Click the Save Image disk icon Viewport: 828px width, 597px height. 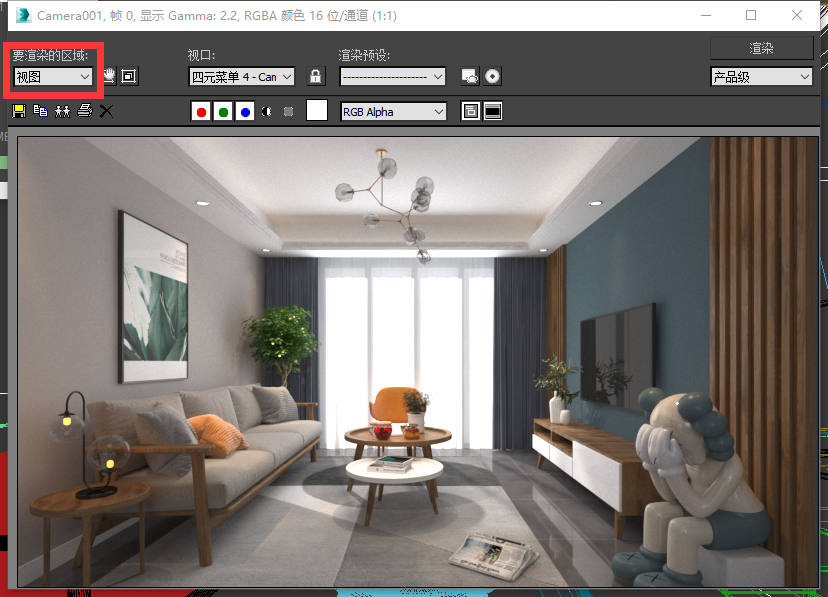coord(19,111)
